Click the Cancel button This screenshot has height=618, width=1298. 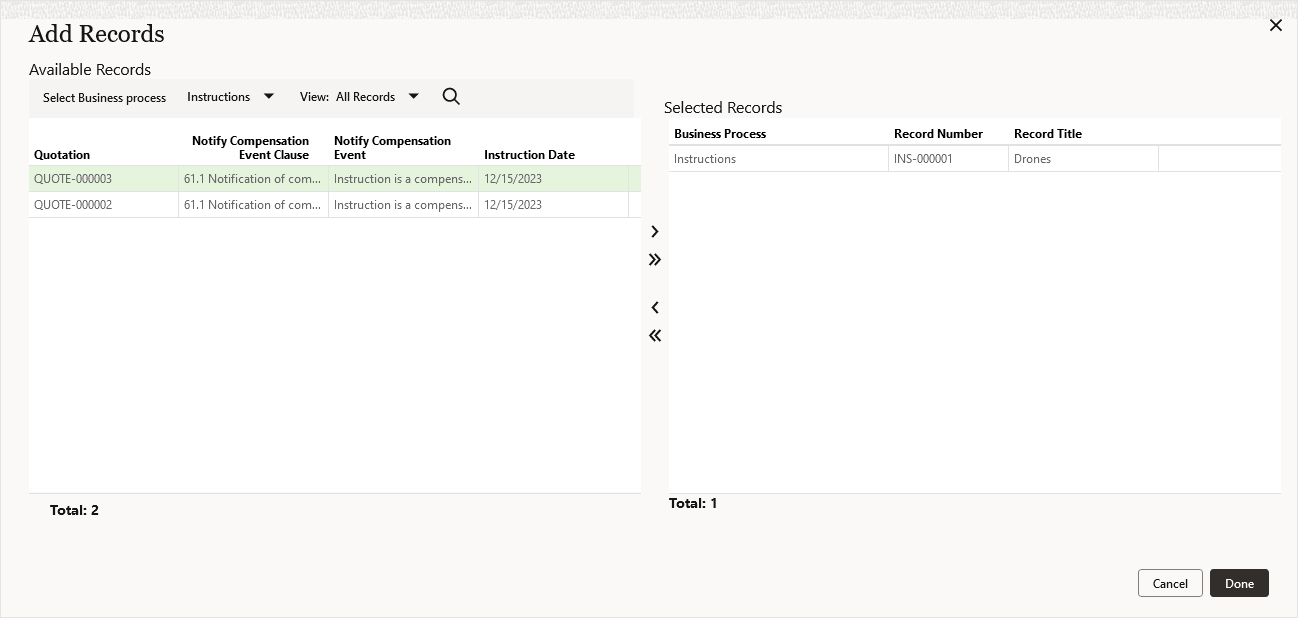coord(1170,583)
